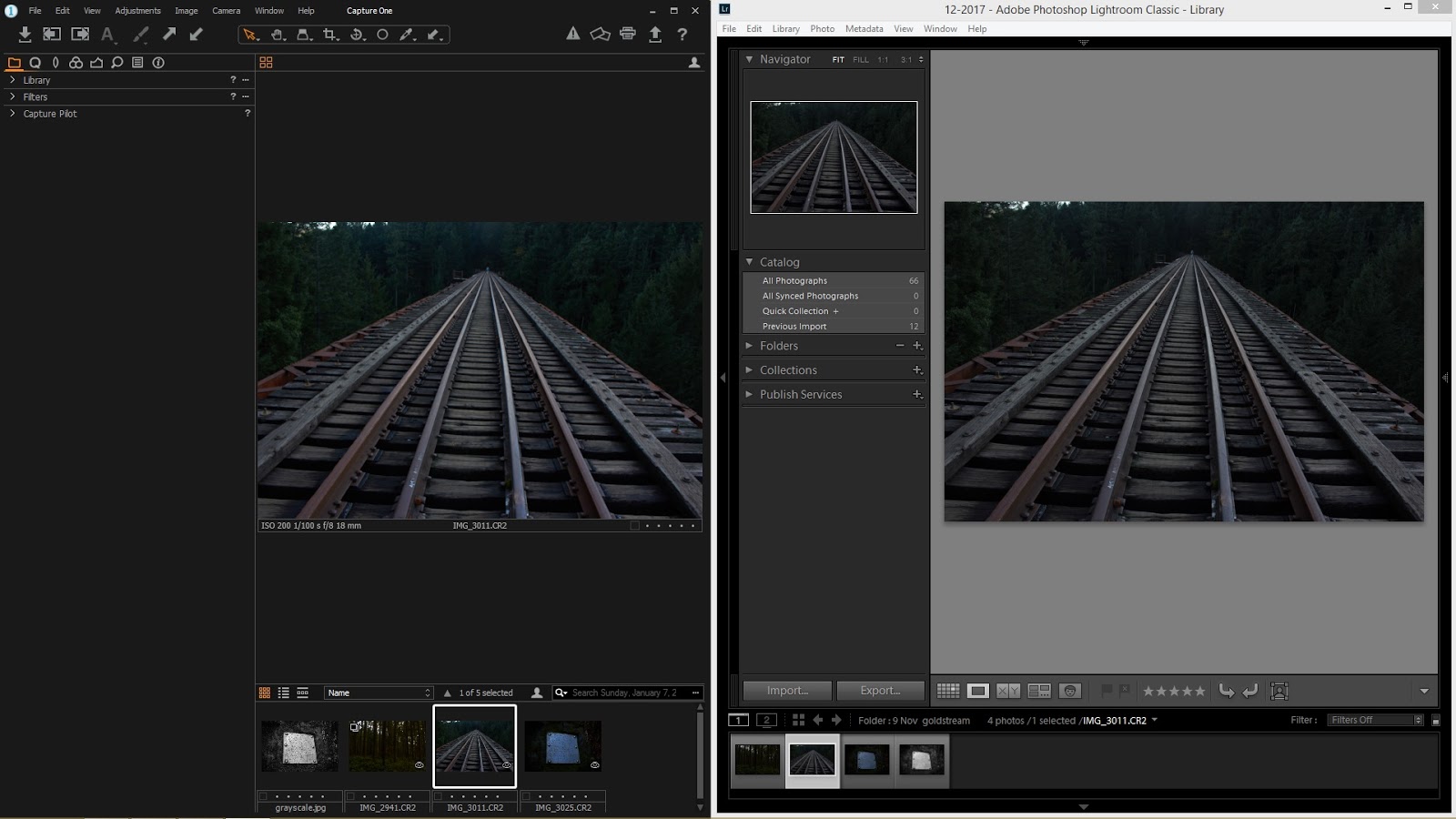The height and width of the screenshot is (819, 1456).
Task: Open Lightroom Survey view icon
Action: (1039, 691)
